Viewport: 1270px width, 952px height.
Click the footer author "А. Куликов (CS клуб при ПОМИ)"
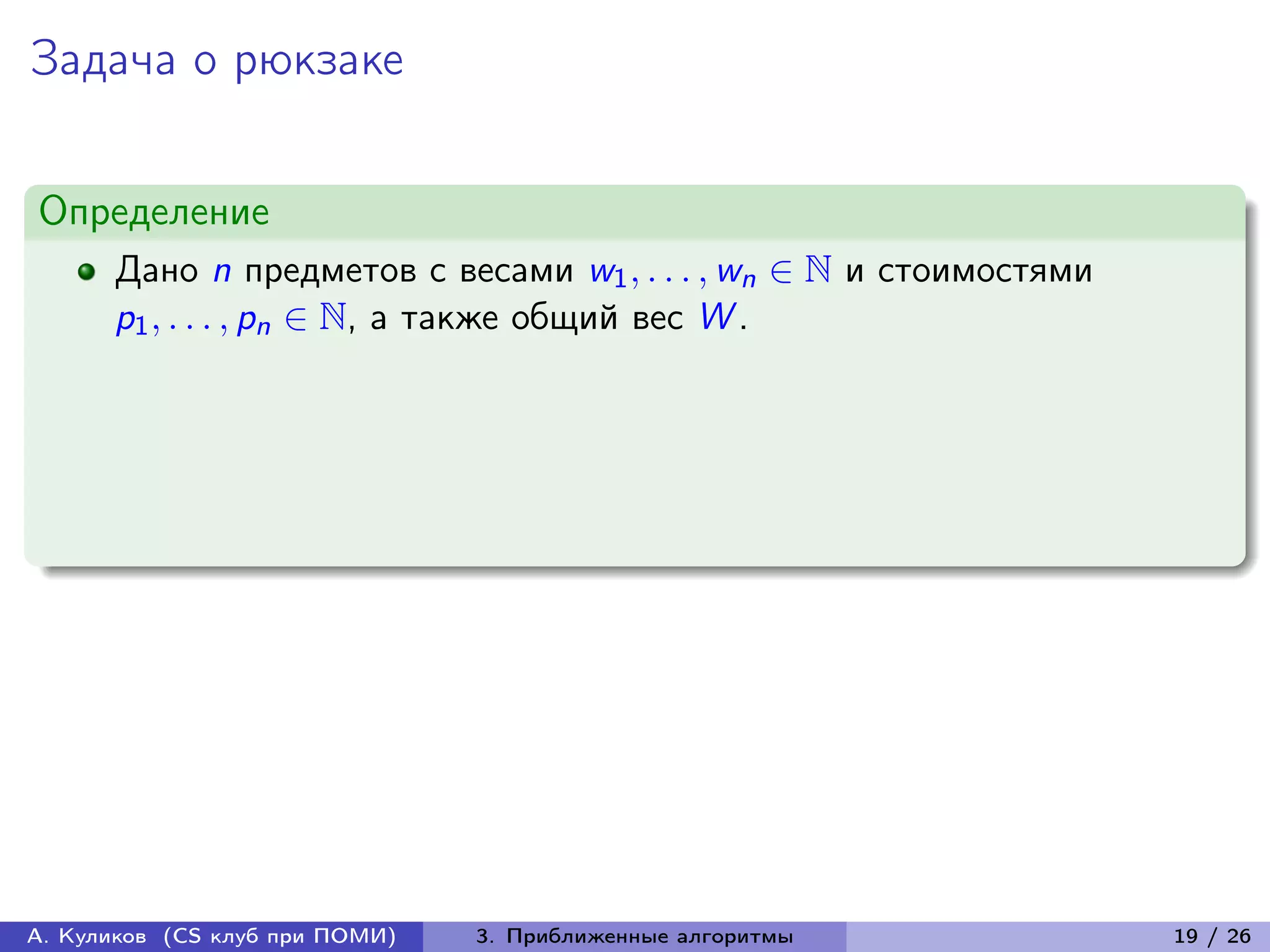click(x=211, y=936)
